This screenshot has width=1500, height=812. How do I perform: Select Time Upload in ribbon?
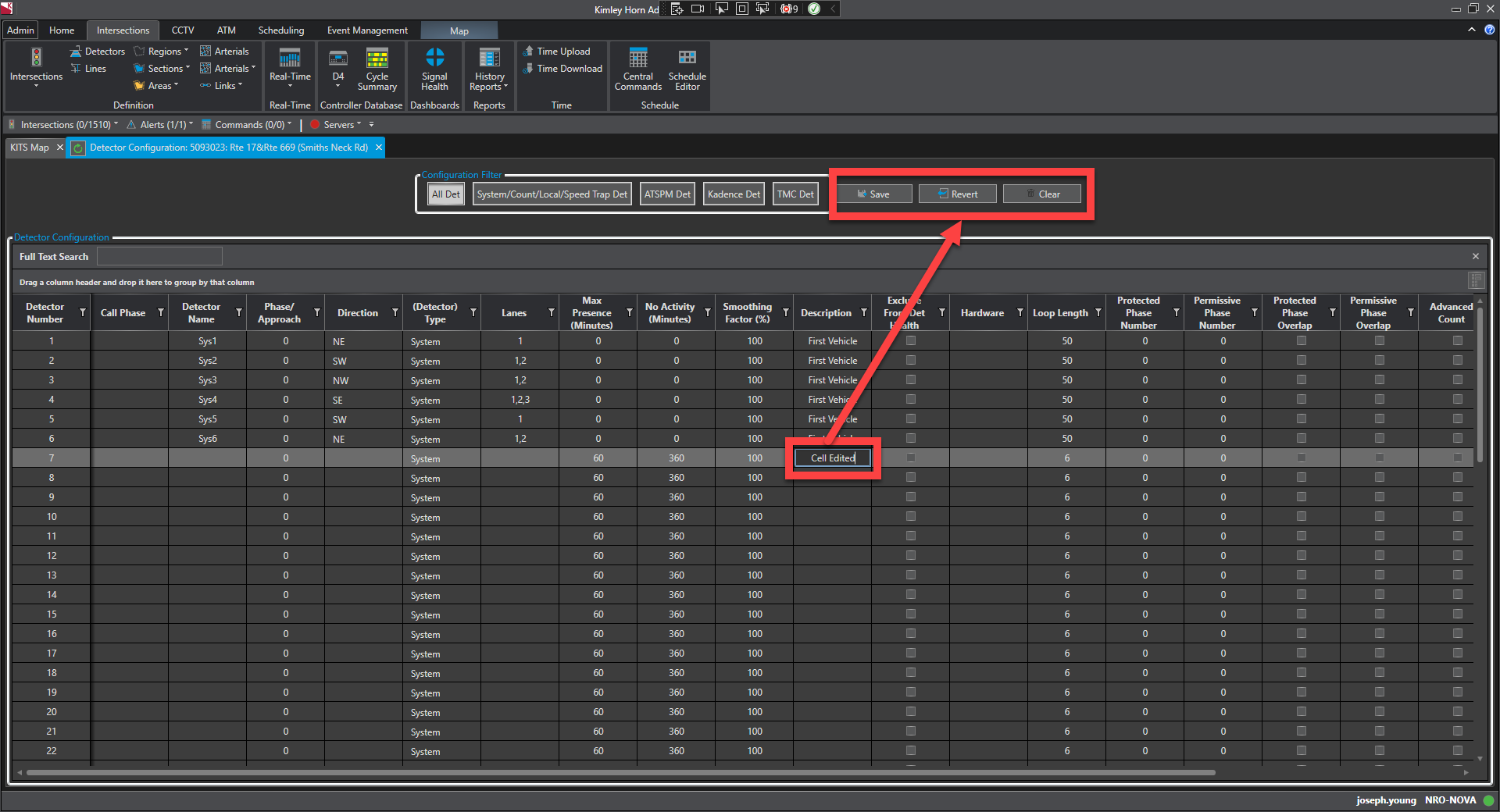point(562,52)
